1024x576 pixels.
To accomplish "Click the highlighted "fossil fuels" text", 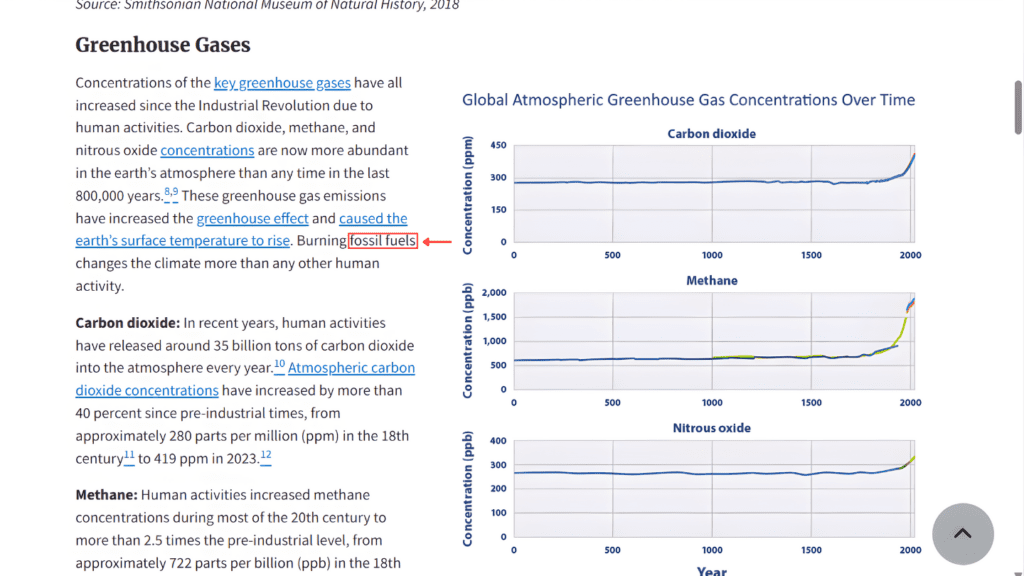I will [x=383, y=241].
